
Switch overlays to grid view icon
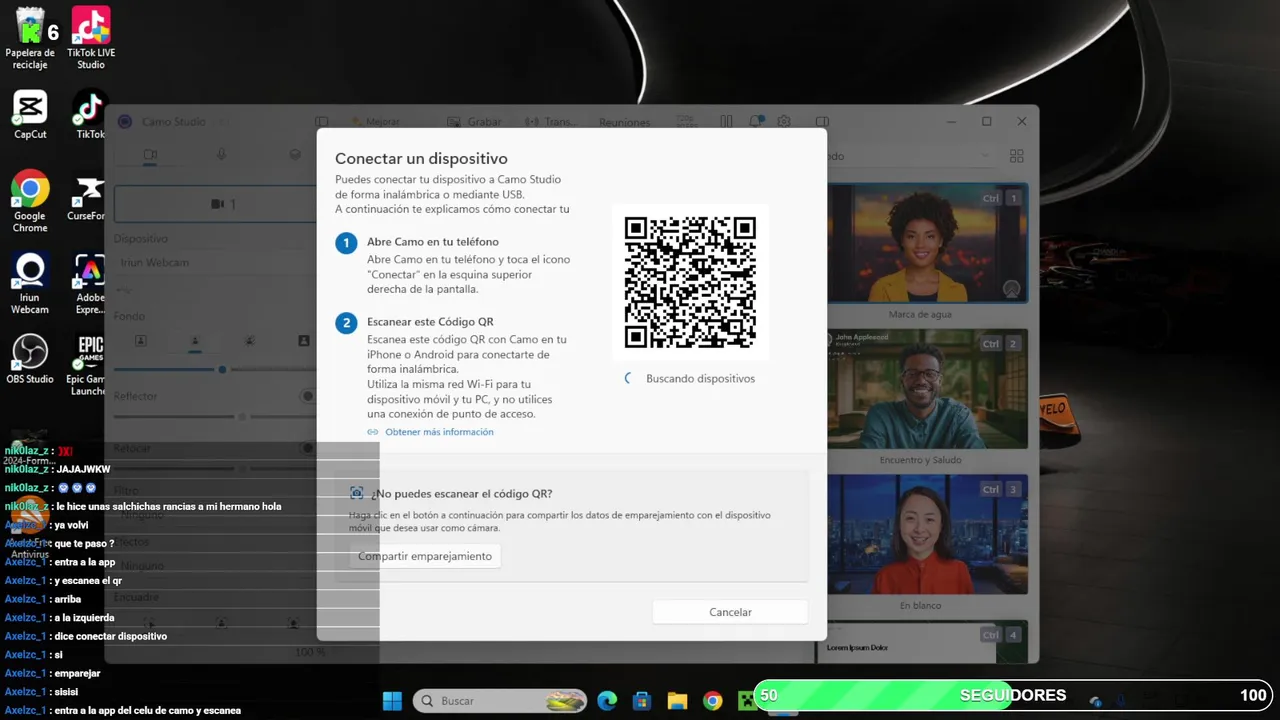tap(1017, 156)
